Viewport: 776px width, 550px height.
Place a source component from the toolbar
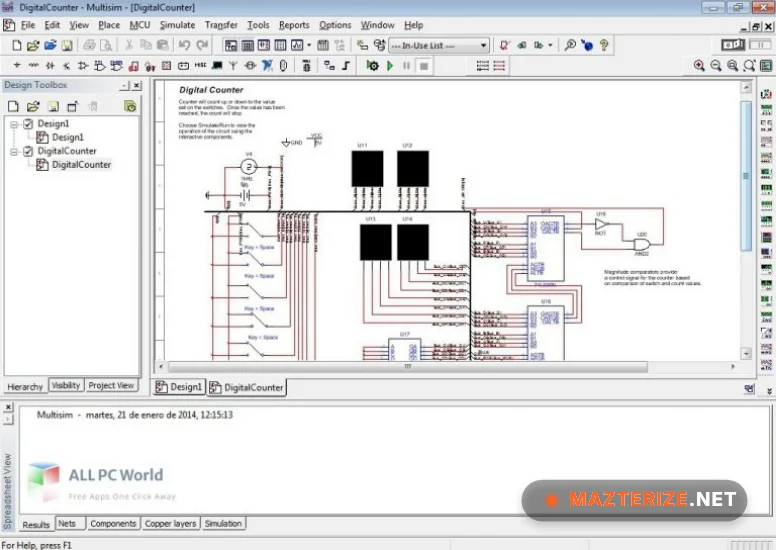17,65
